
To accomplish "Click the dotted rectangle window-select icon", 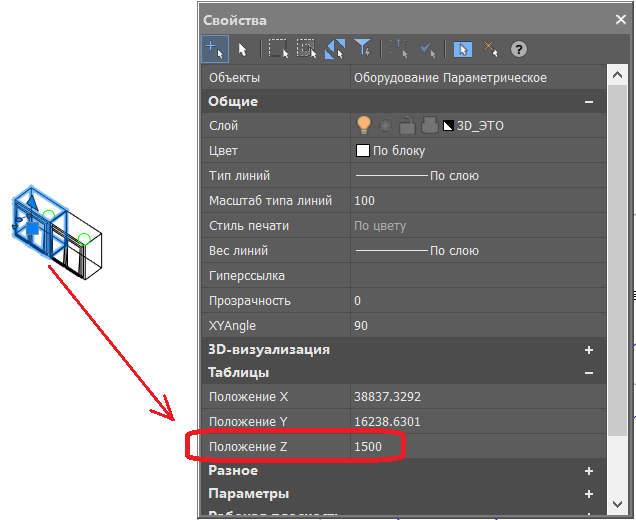I will coord(278,49).
